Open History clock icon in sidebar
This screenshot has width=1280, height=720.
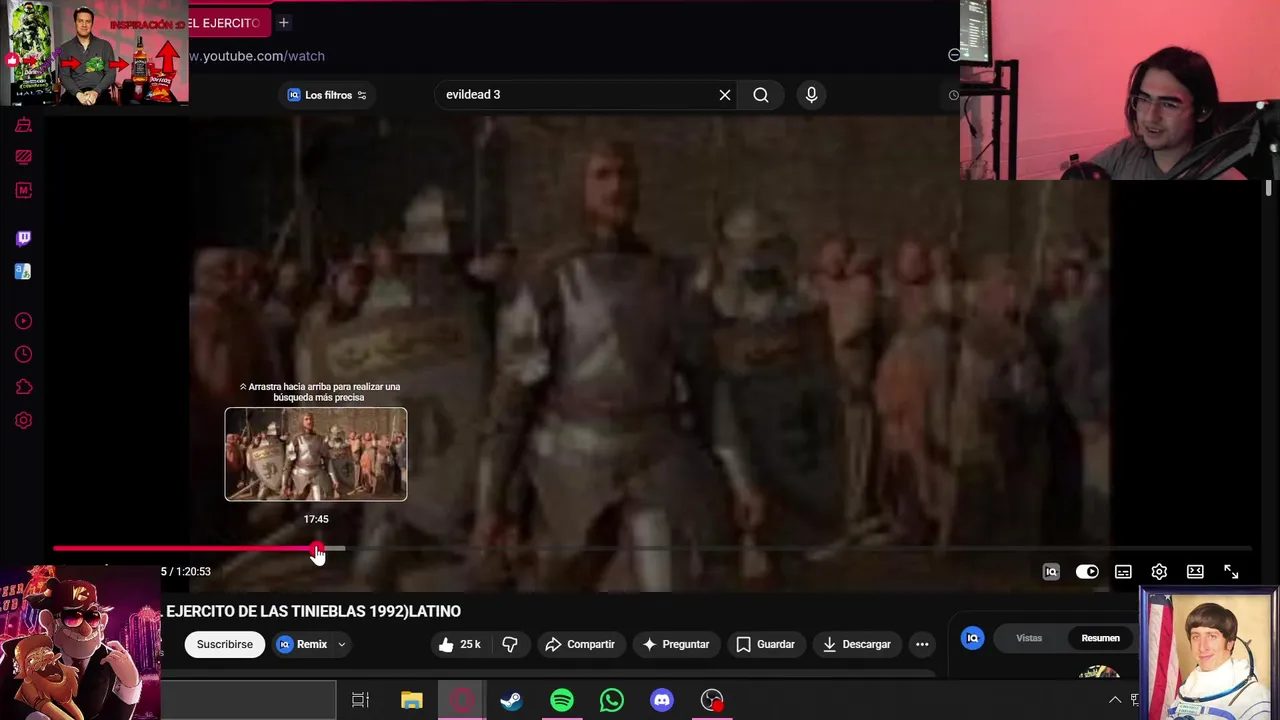pyautogui.click(x=23, y=354)
